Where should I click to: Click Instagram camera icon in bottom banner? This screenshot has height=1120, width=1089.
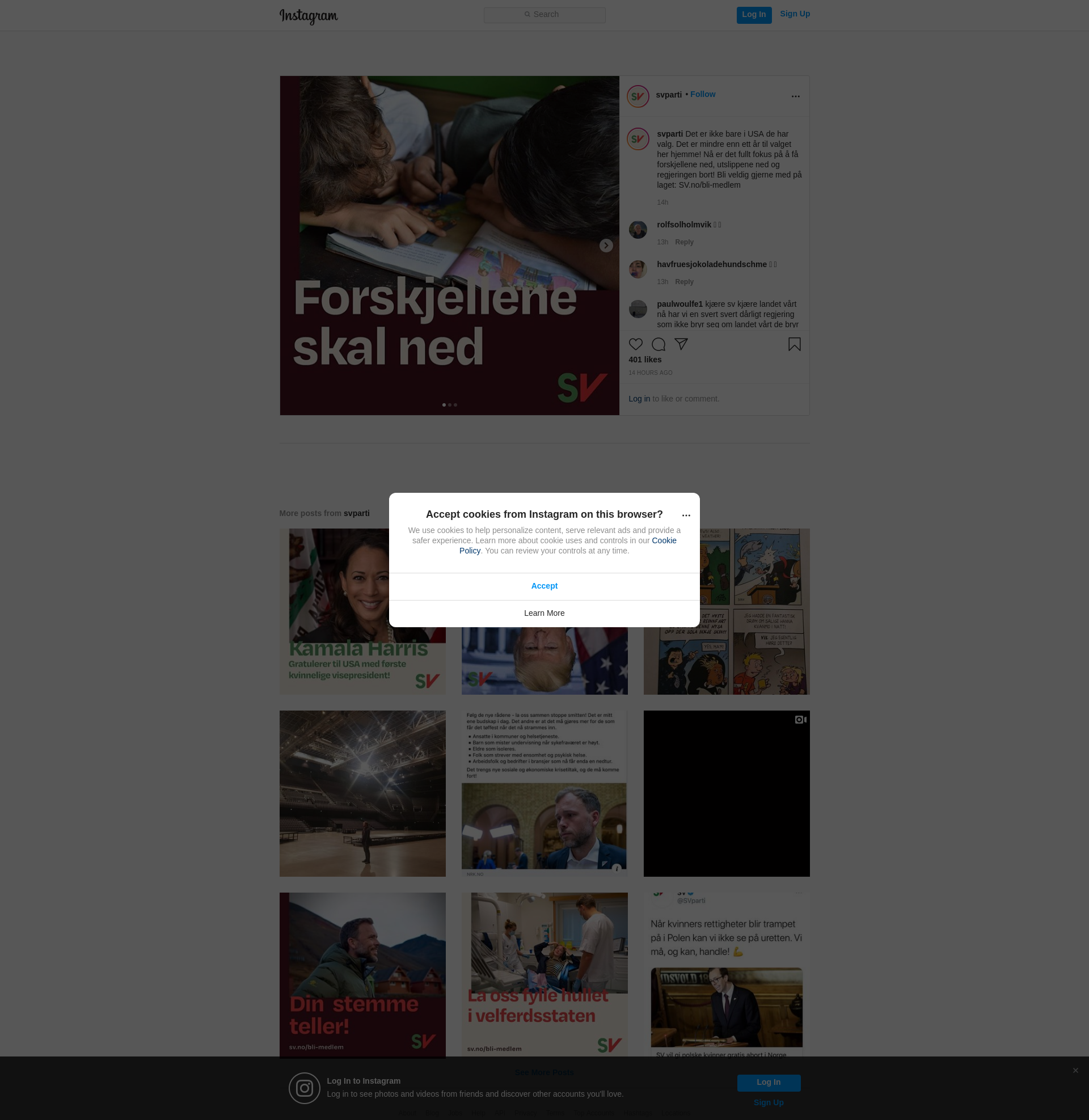304,1088
